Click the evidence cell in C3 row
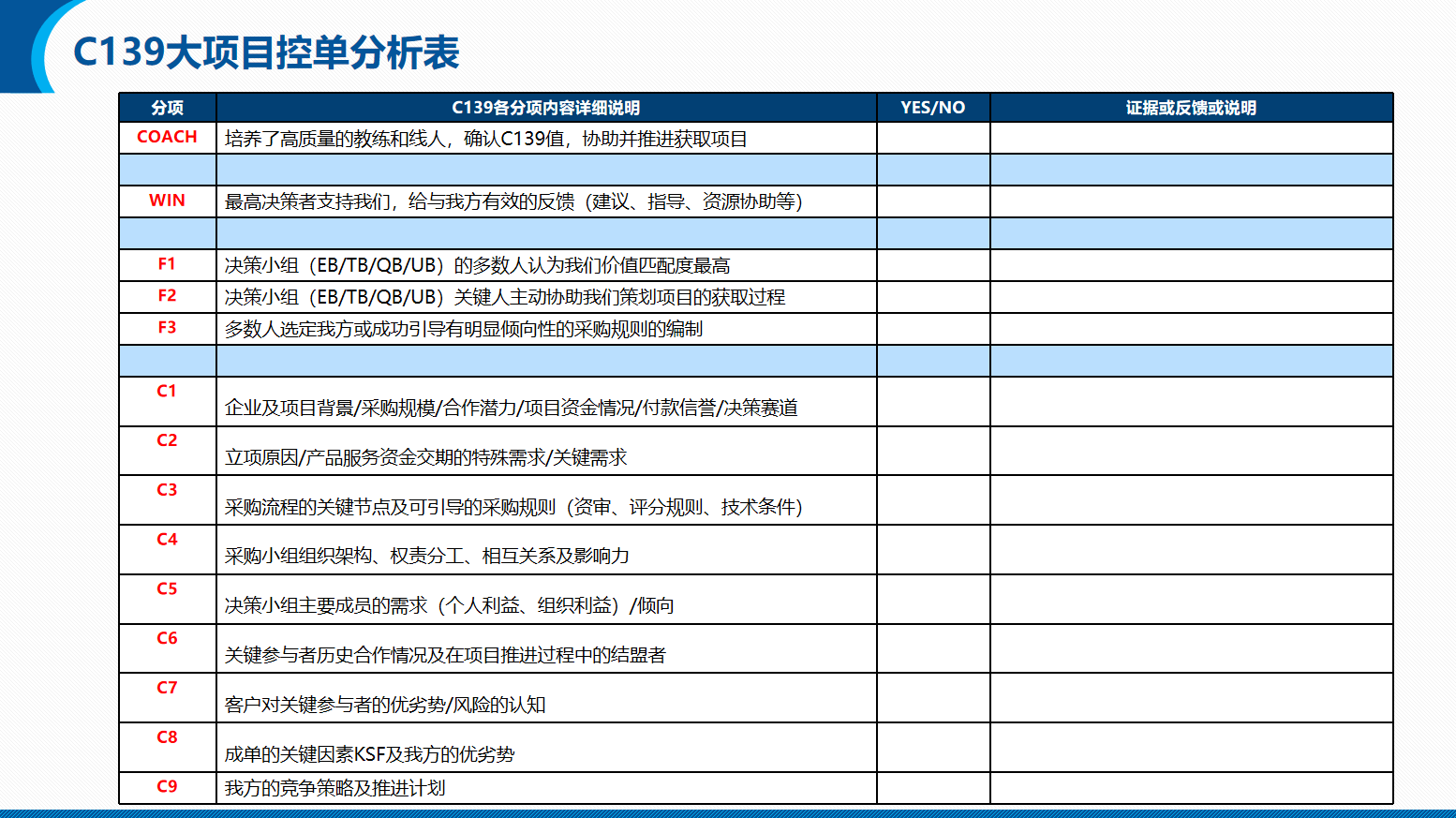 (x=1192, y=500)
